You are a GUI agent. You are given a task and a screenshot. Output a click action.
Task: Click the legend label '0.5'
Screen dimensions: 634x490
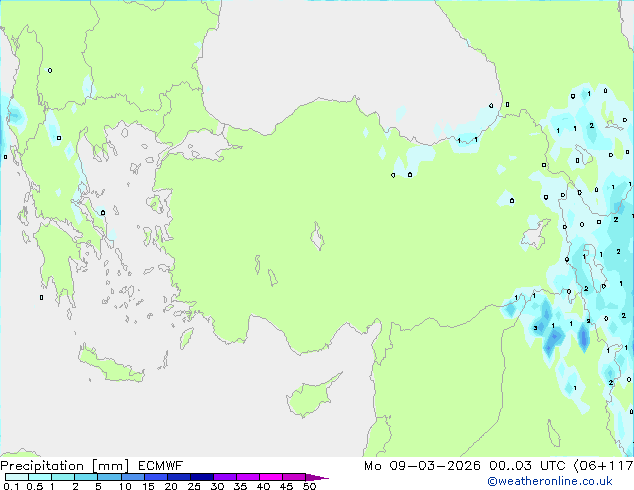34,486
